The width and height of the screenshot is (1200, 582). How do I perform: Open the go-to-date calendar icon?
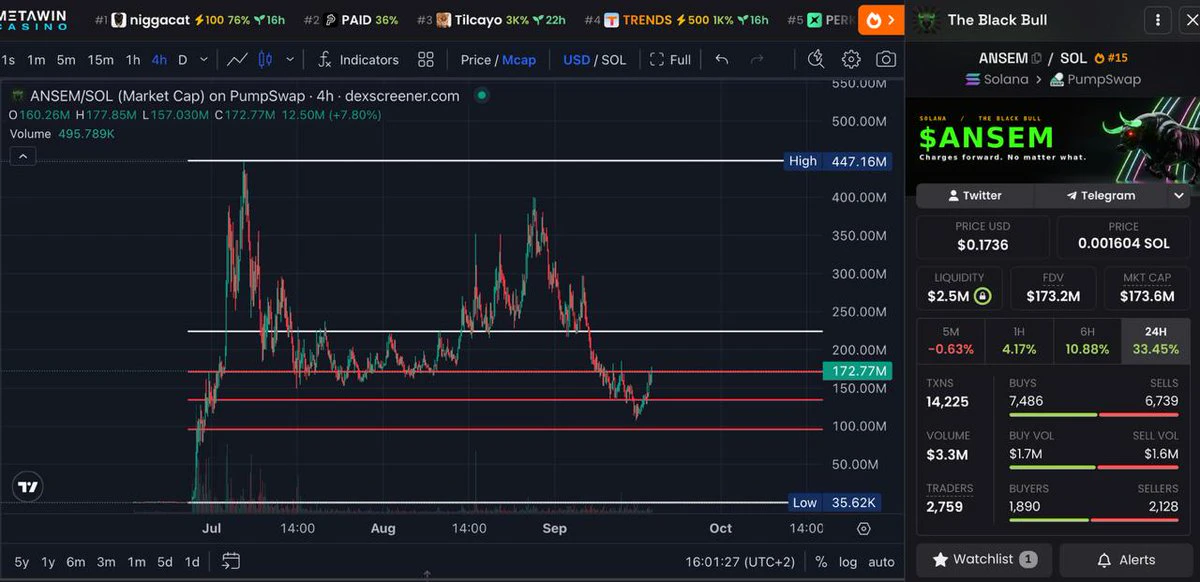click(231, 561)
